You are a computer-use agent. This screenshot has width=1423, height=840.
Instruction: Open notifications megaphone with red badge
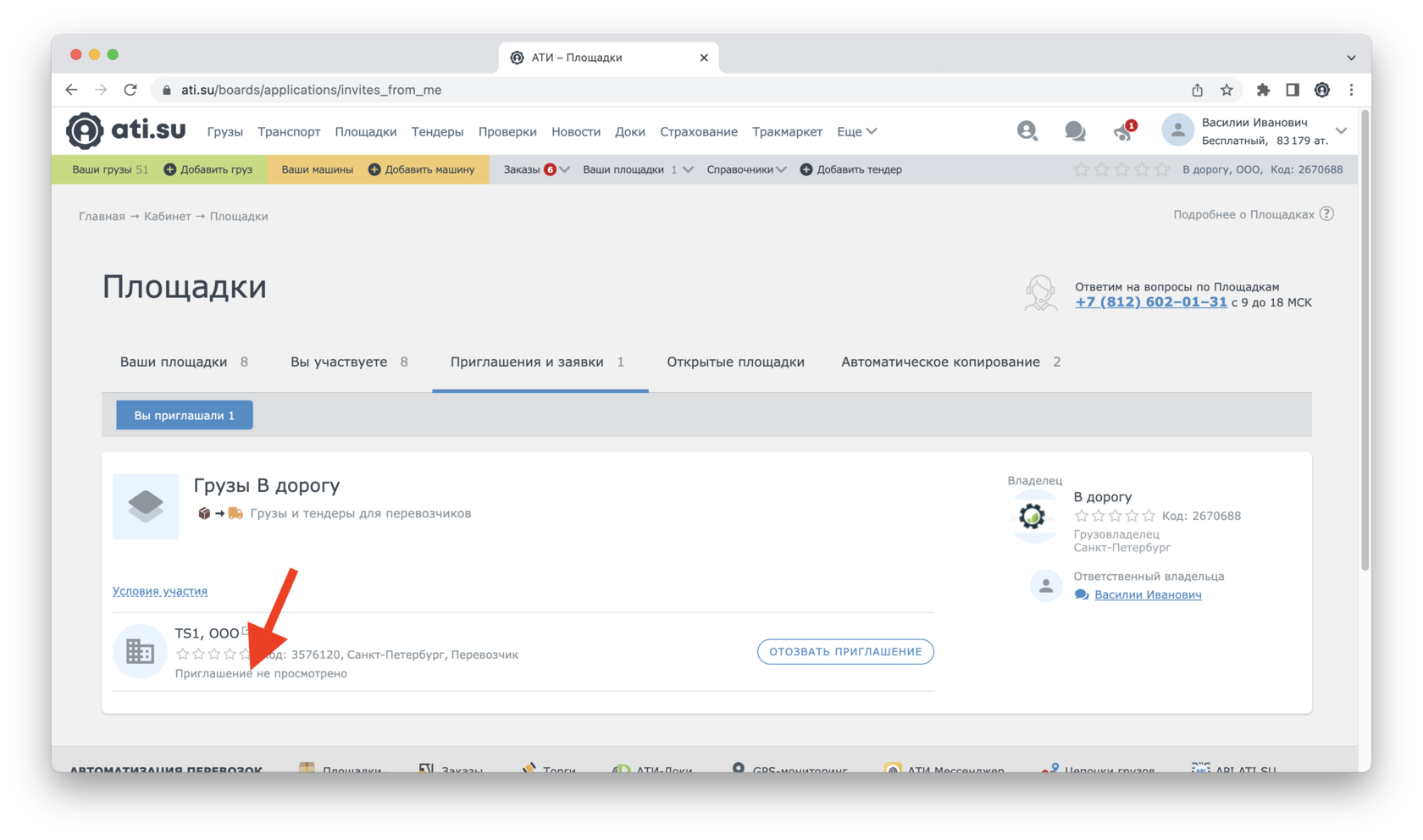tap(1124, 130)
